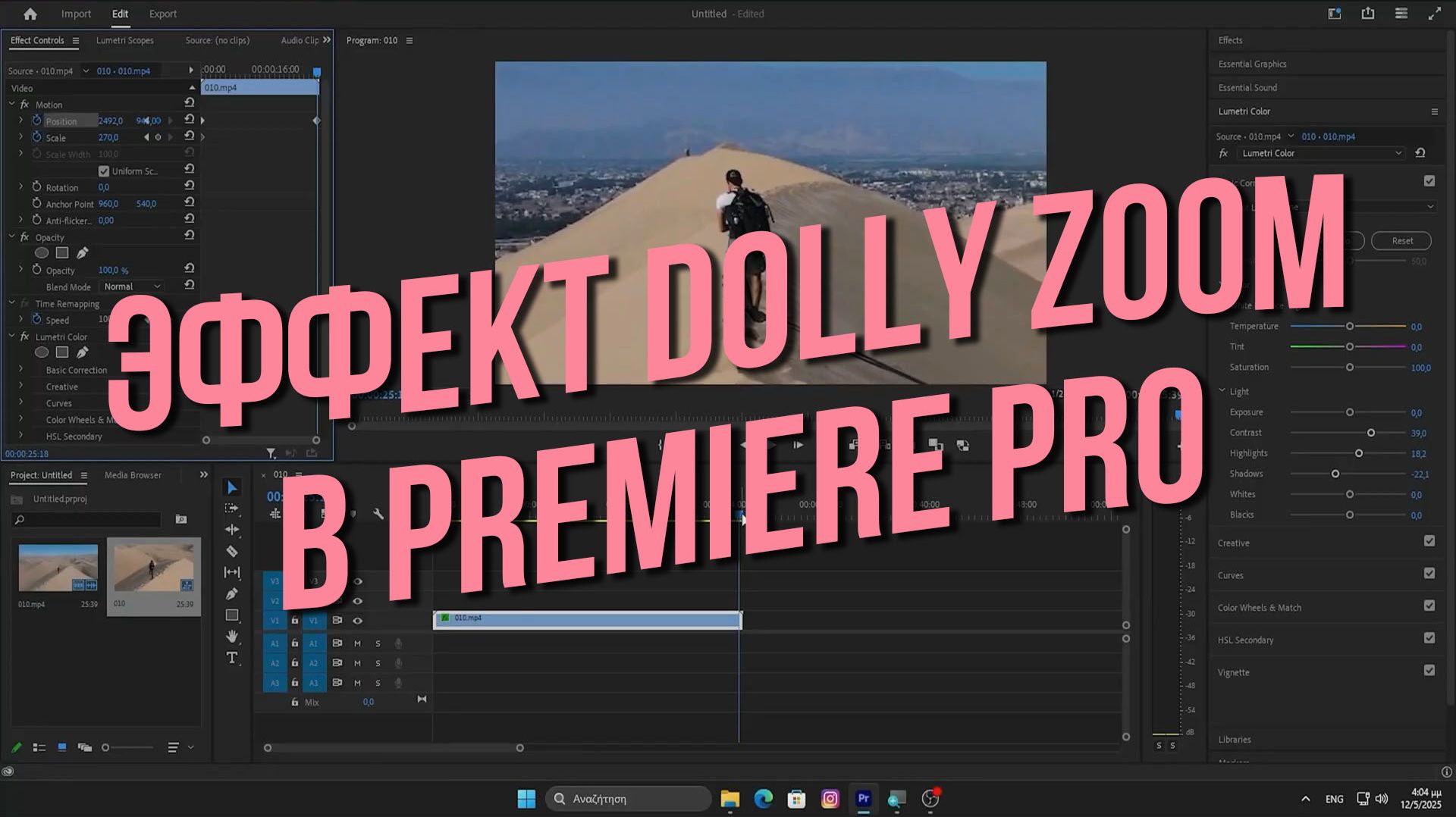Viewport: 1456px width, 817px height.
Task: Select the Rectangle tool
Action: [233, 615]
